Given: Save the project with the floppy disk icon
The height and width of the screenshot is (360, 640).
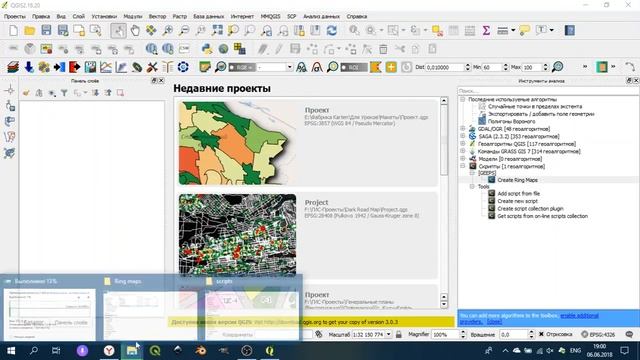Looking at the screenshot, I should click(46, 31).
